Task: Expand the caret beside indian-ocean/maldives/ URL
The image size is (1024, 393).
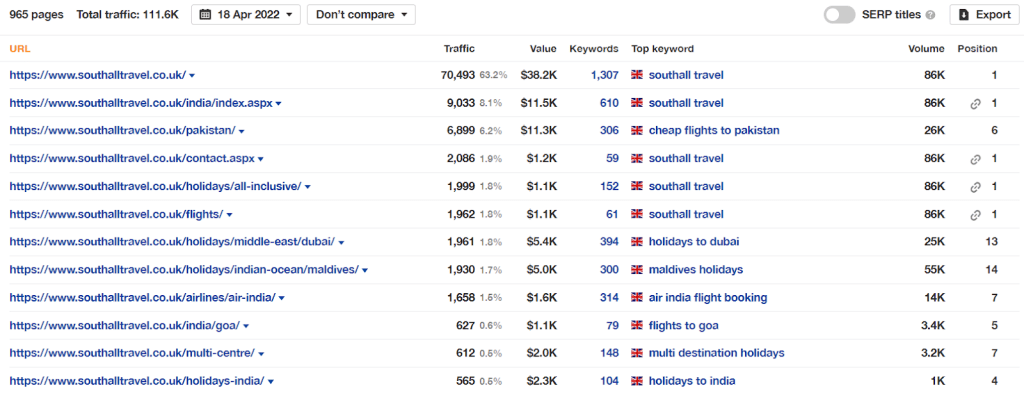Action: (365, 270)
